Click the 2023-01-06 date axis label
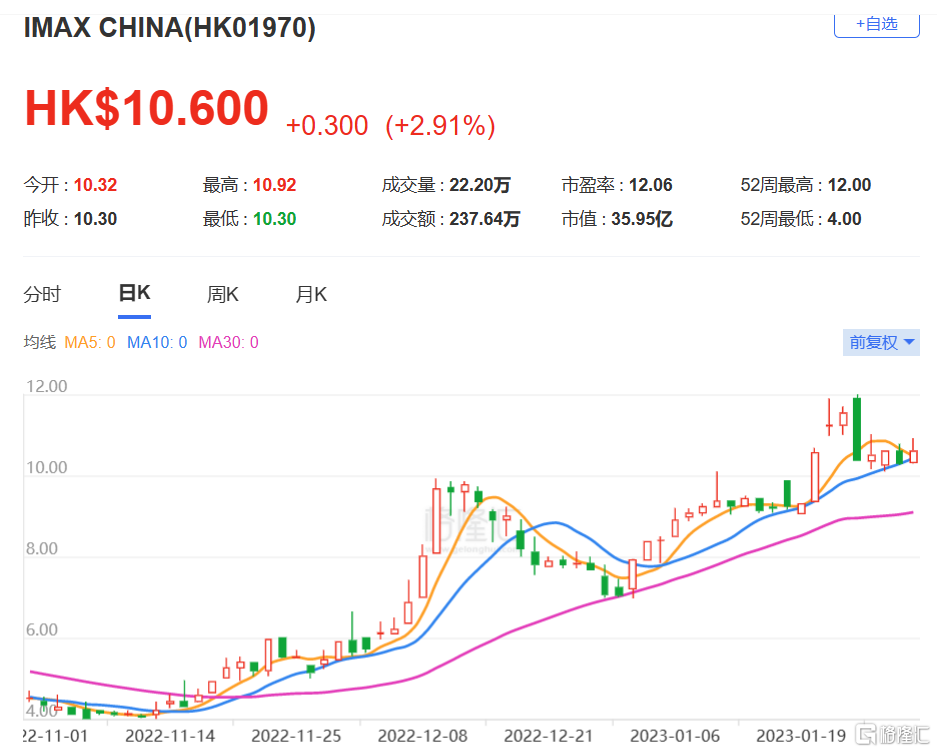The width and height of the screenshot is (937, 752). [675, 736]
